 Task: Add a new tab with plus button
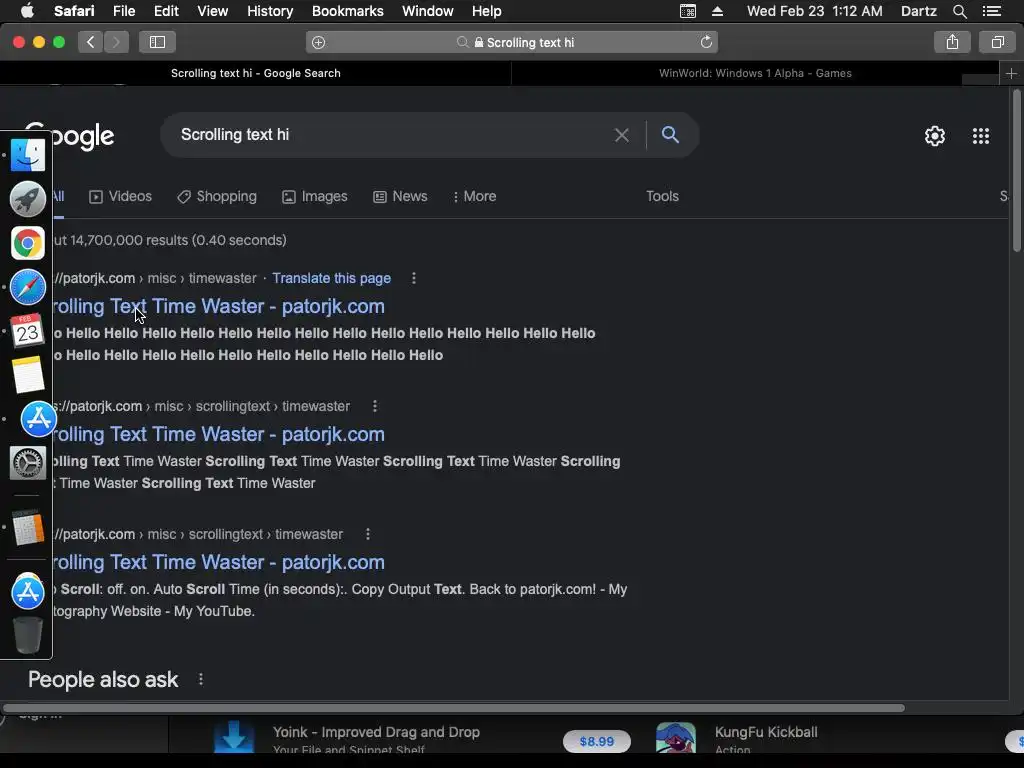coord(1011,73)
